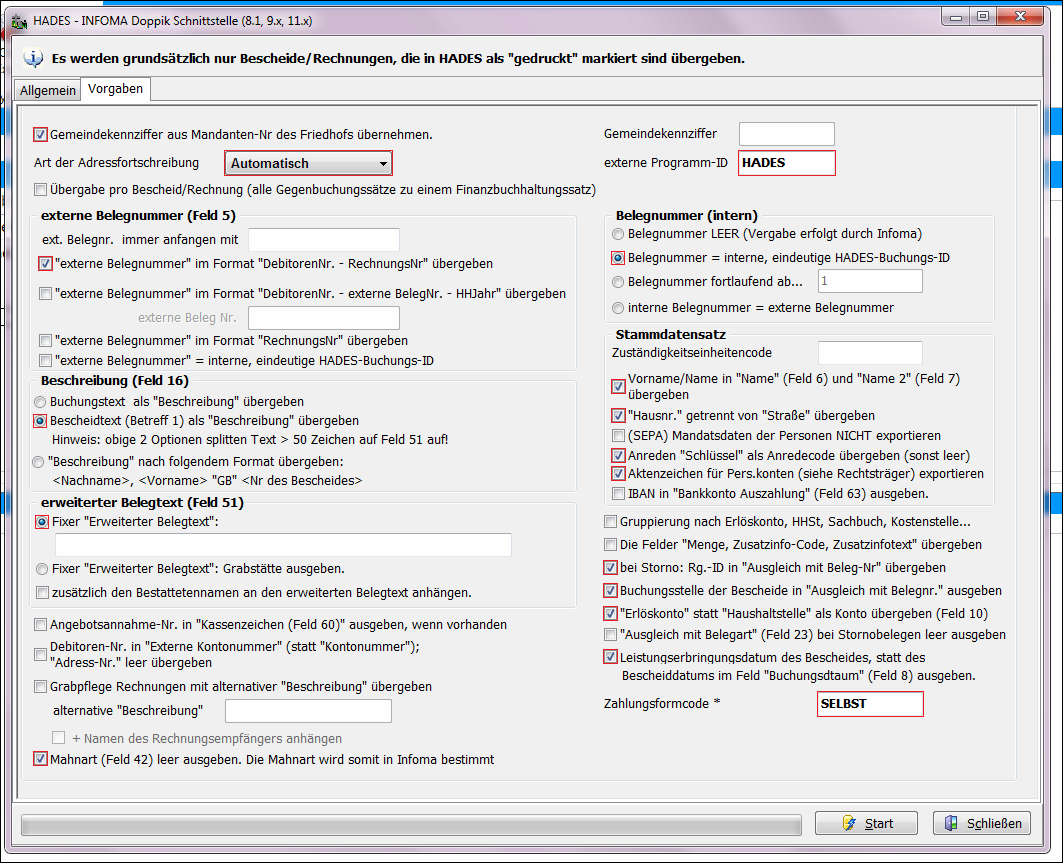
Task: Click the Start button
Action: pos(866,823)
